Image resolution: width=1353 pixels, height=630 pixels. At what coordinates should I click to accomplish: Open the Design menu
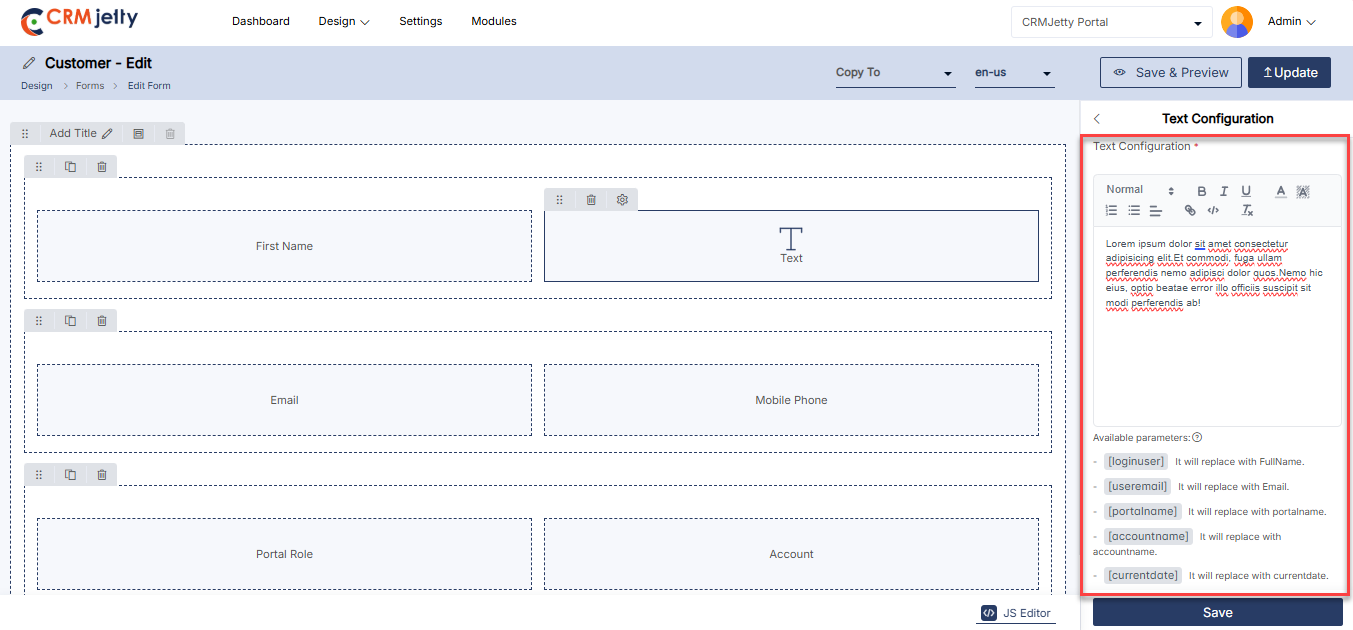[344, 21]
